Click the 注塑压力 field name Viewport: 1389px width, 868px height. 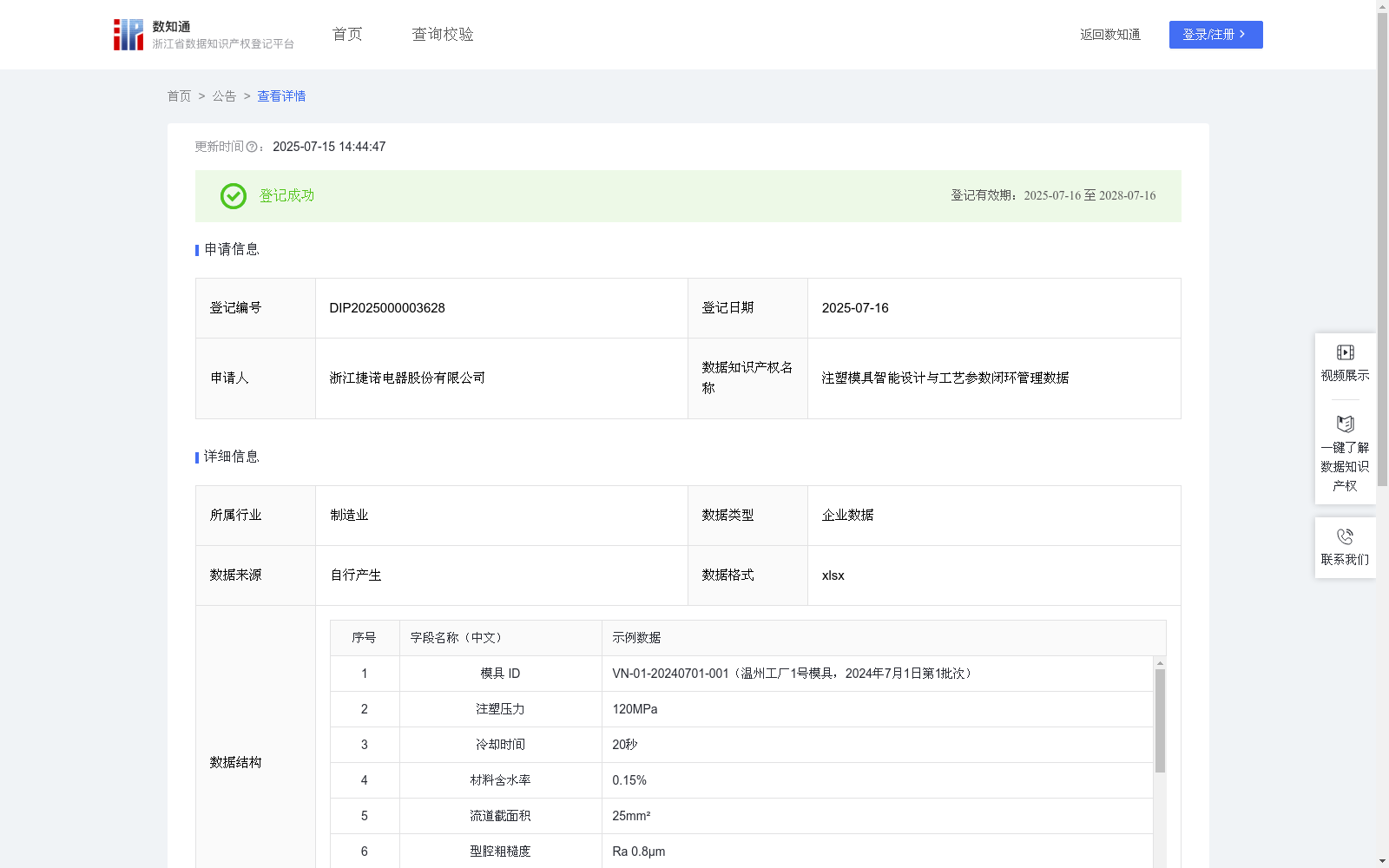500,709
